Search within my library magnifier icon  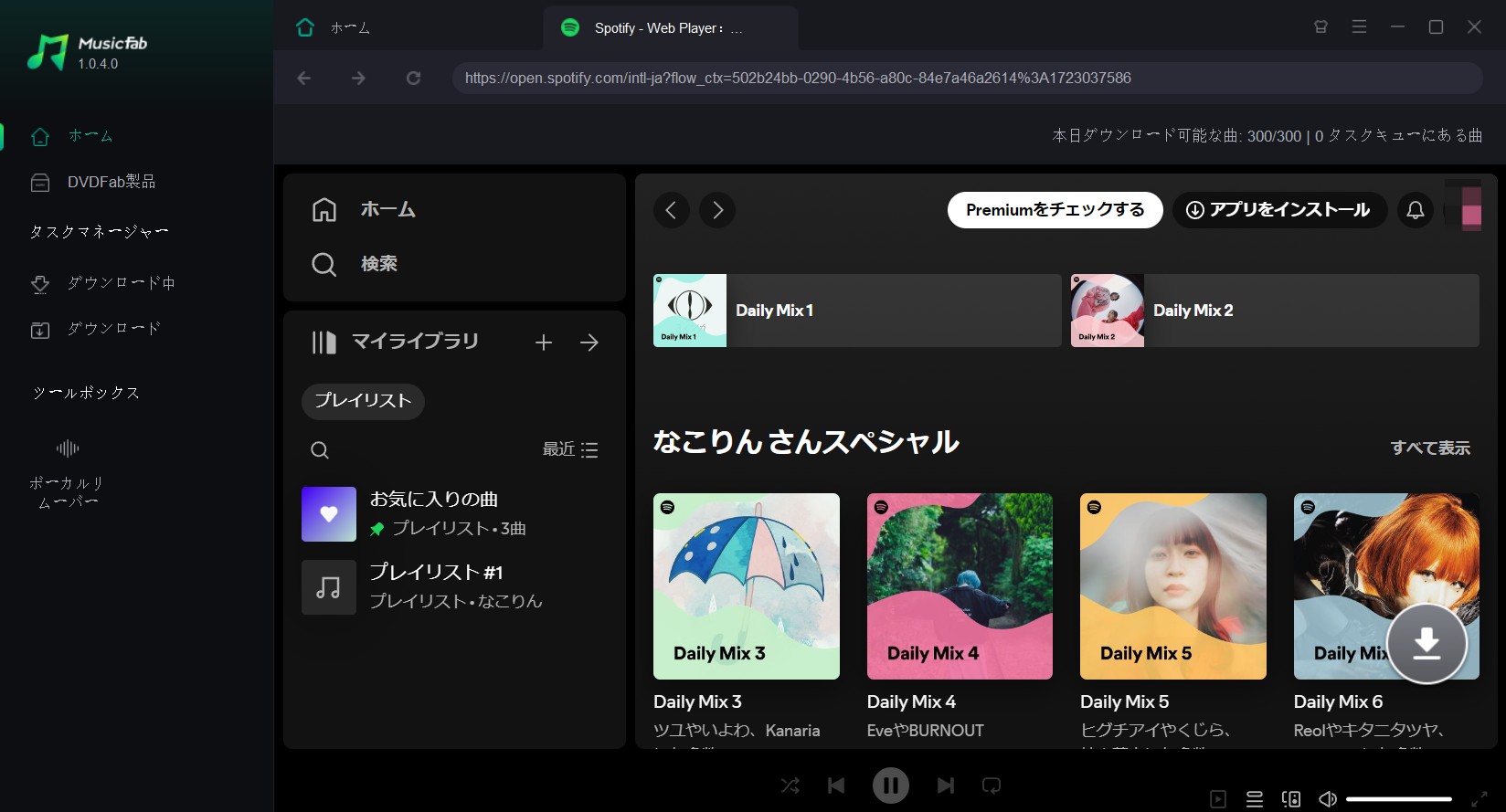coord(320,450)
